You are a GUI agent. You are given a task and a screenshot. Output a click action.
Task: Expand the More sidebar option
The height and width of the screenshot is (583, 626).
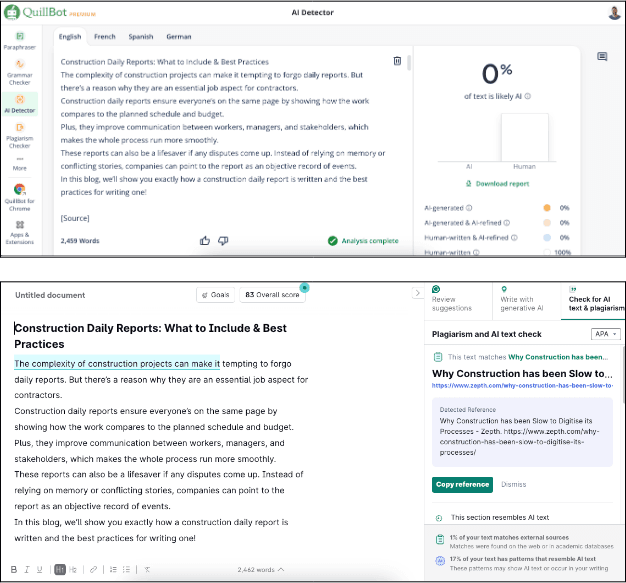[20, 164]
